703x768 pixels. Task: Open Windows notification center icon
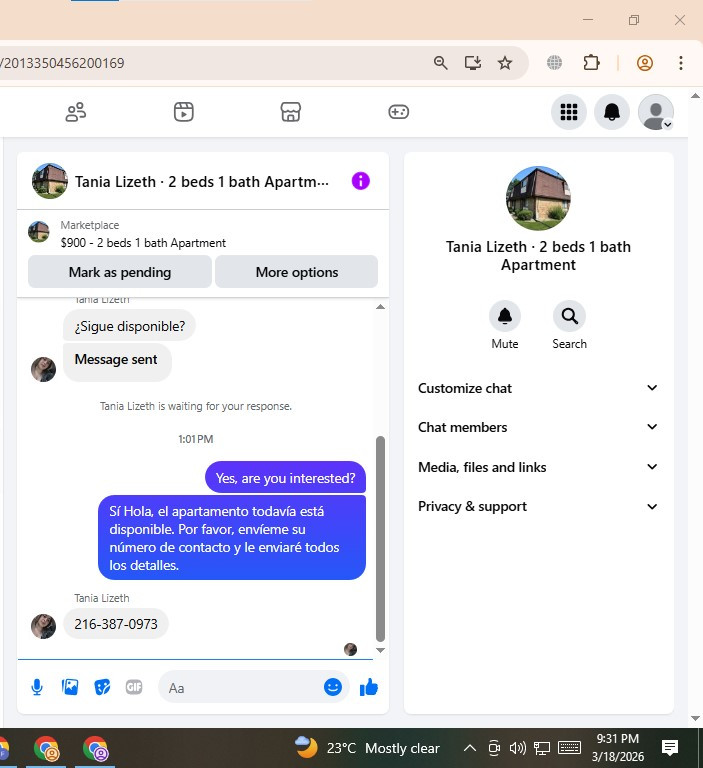tap(670, 747)
